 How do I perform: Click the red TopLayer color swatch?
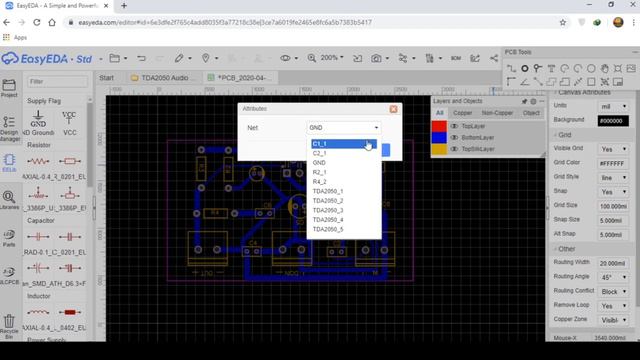(x=439, y=126)
